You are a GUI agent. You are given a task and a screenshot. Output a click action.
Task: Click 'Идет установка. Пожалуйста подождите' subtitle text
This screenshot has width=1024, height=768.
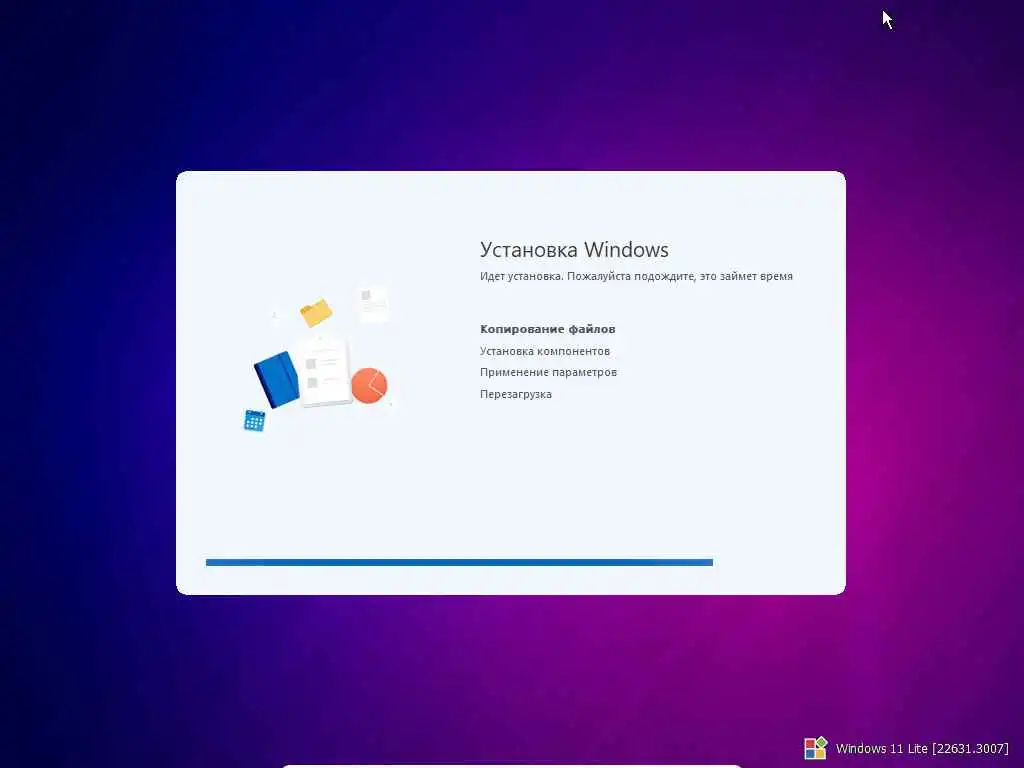coord(636,276)
